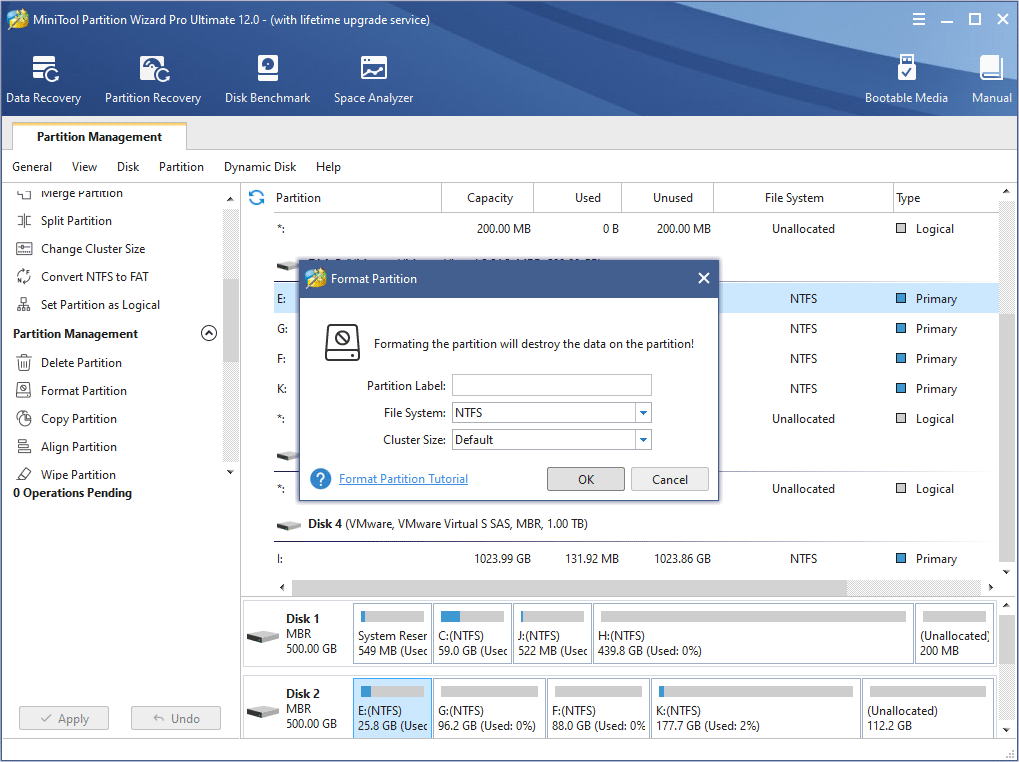This screenshot has height=762, width=1019.
Task: Create Bootable Media
Action: (x=906, y=79)
